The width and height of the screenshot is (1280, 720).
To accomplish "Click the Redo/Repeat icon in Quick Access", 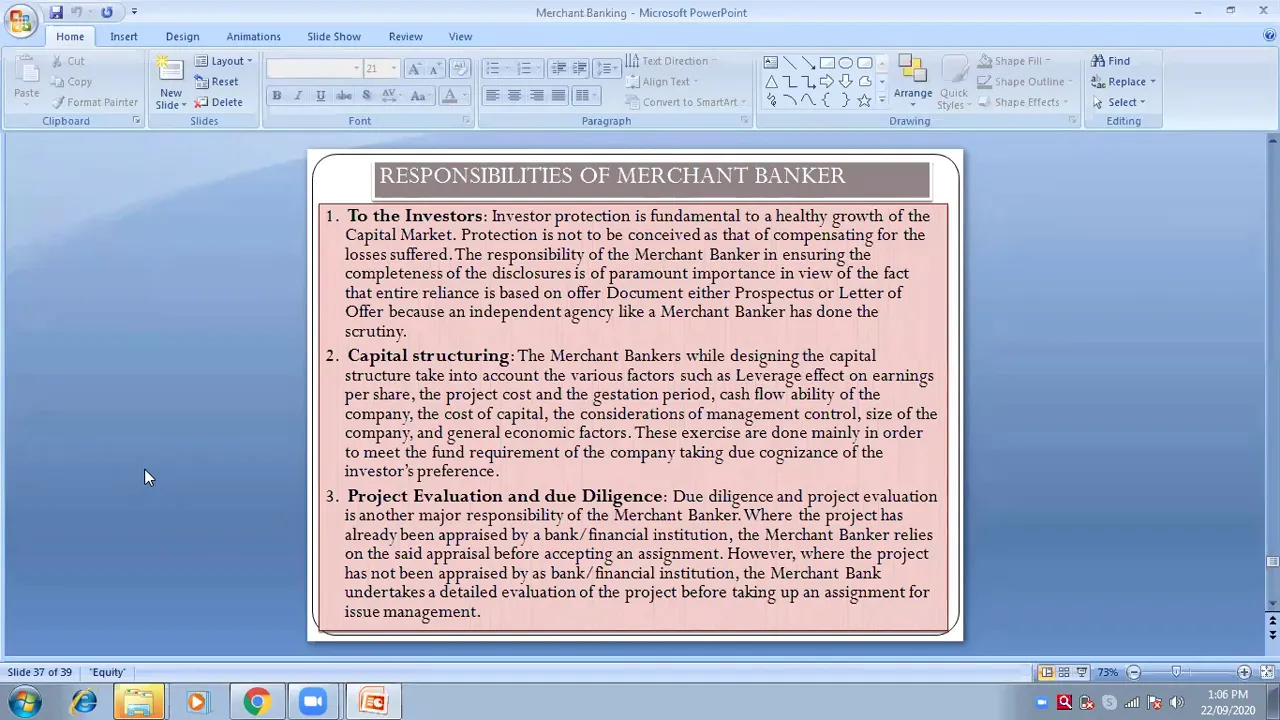I will (106, 12).
